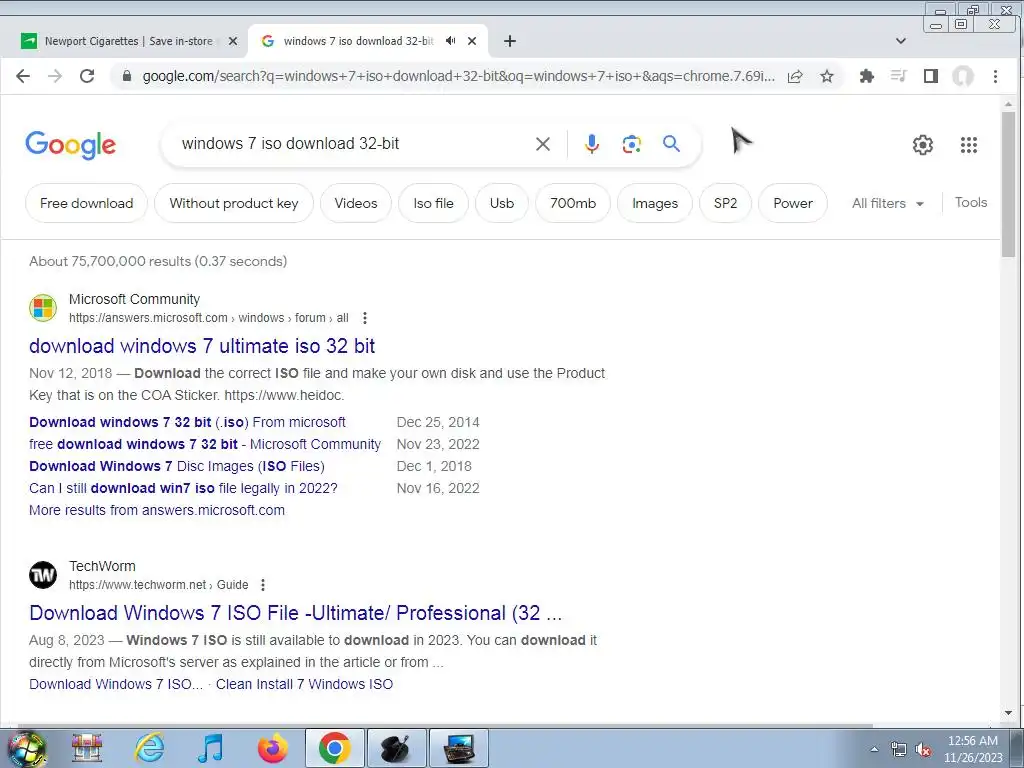Click the browser forward arrow
The width and height of the screenshot is (1024, 768).
tap(55, 76)
